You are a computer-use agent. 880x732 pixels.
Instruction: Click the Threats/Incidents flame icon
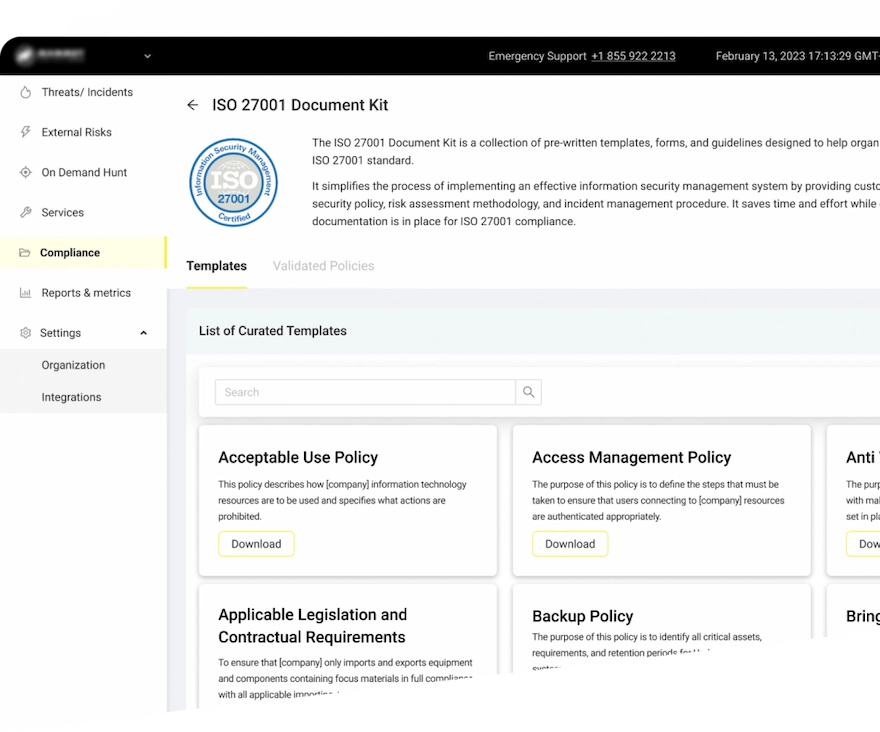[x=25, y=92]
